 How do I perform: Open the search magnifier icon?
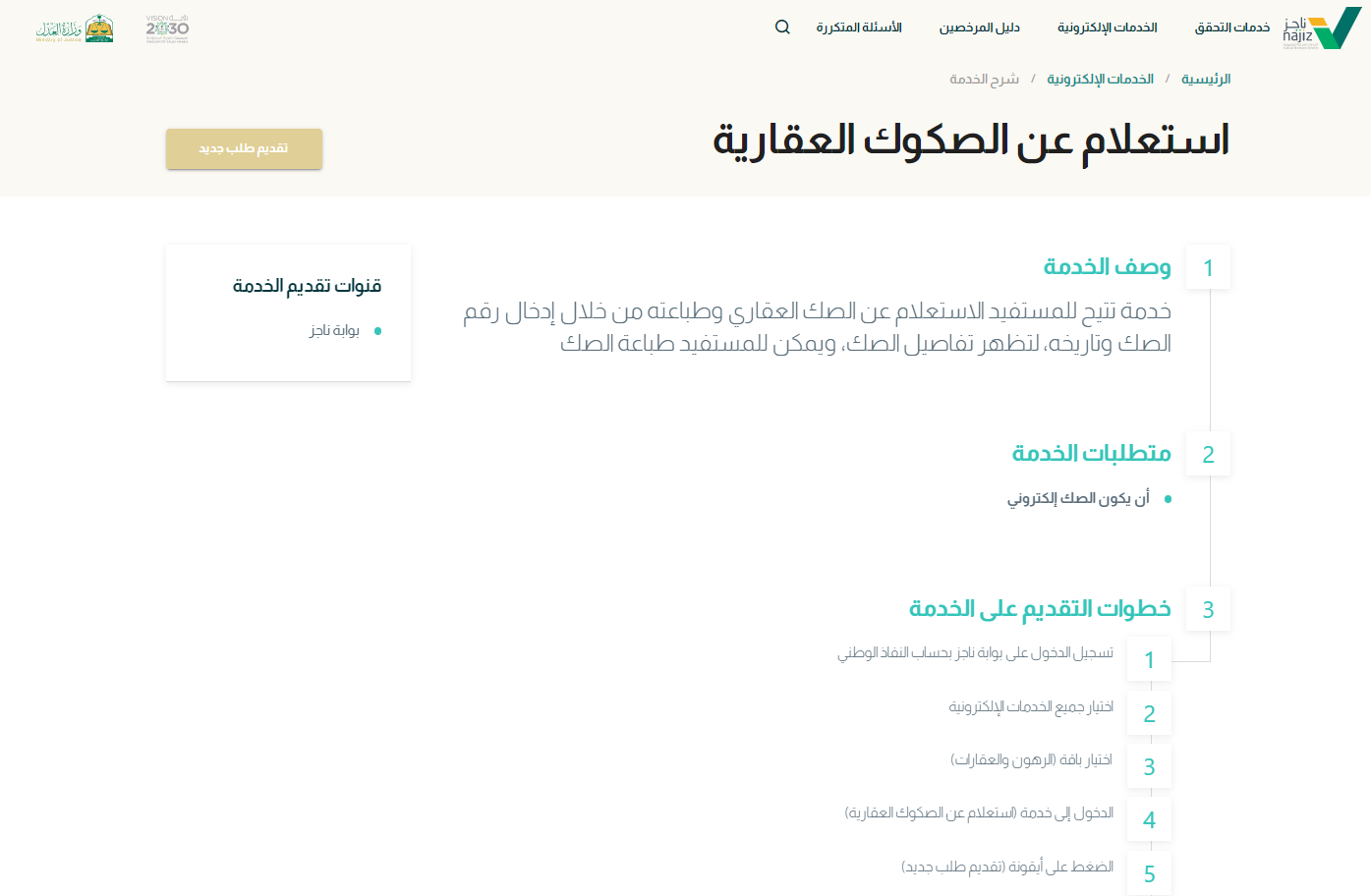point(782,28)
